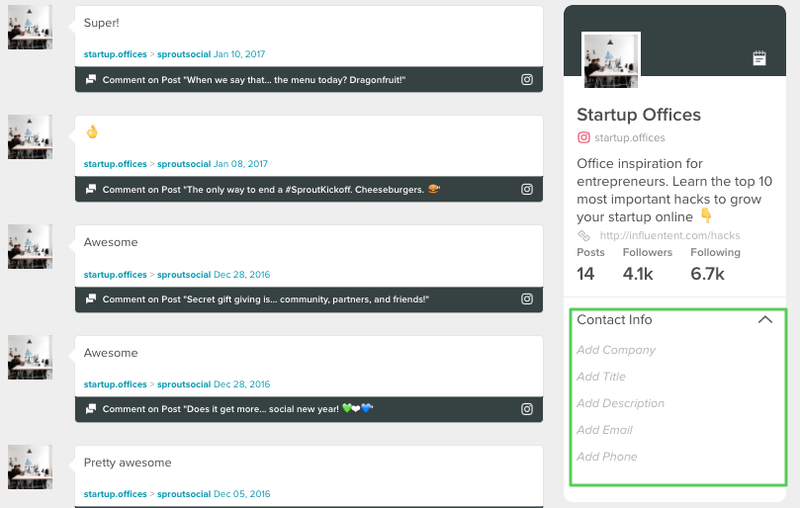Click the Add Company field
The height and width of the screenshot is (508, 800).
point(616,350)
